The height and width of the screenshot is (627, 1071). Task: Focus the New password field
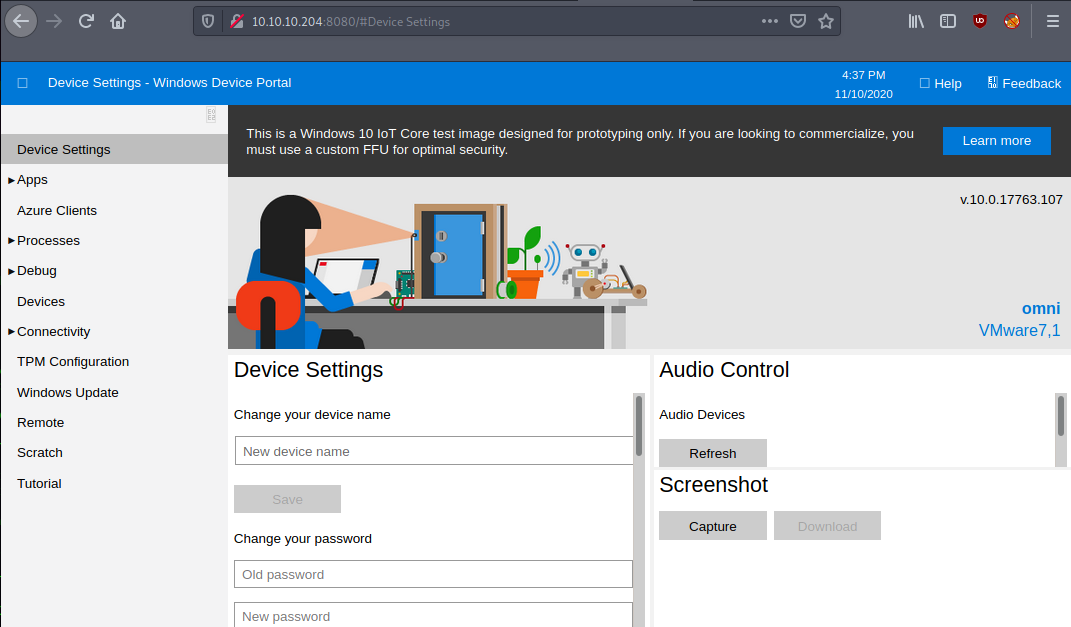click(x=433, y=615)
